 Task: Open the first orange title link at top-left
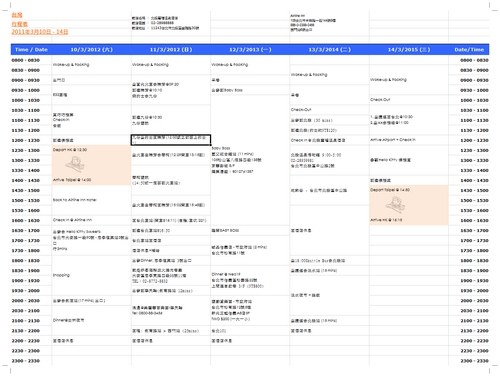click(17, 15)
